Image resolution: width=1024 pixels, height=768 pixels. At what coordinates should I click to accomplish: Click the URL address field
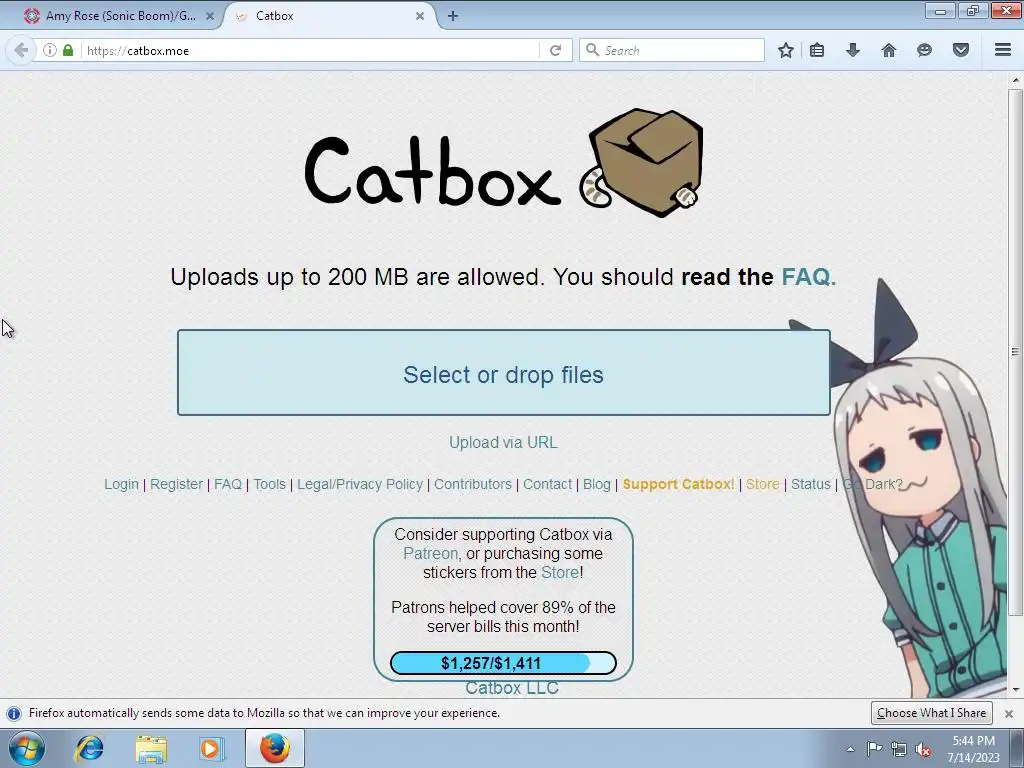(310, 50)
